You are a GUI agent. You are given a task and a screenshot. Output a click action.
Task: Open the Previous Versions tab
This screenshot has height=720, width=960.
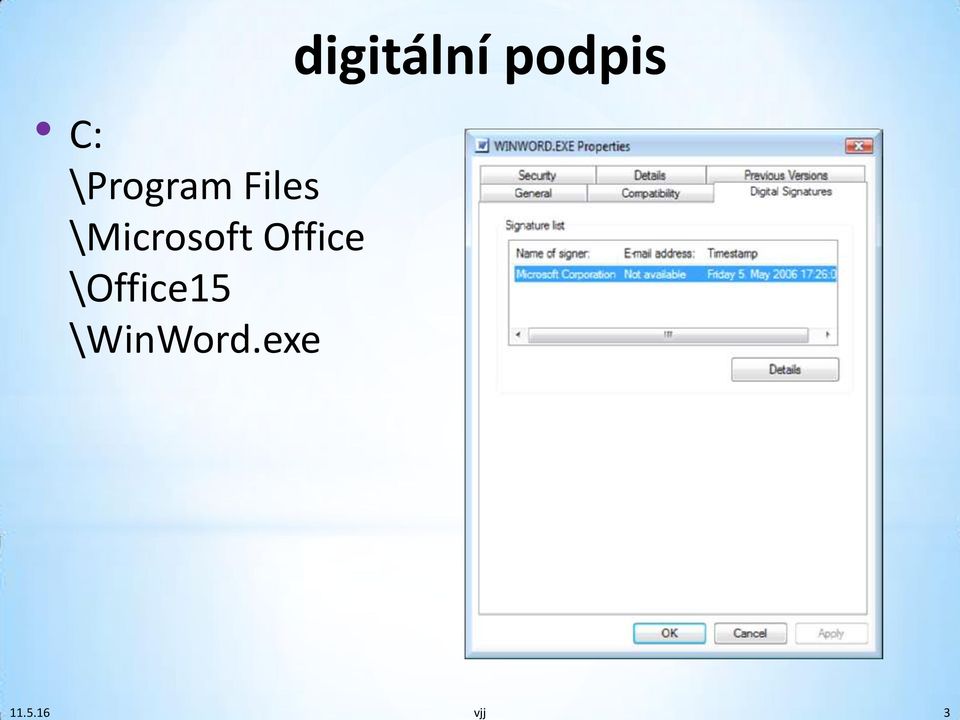point(786,175)
